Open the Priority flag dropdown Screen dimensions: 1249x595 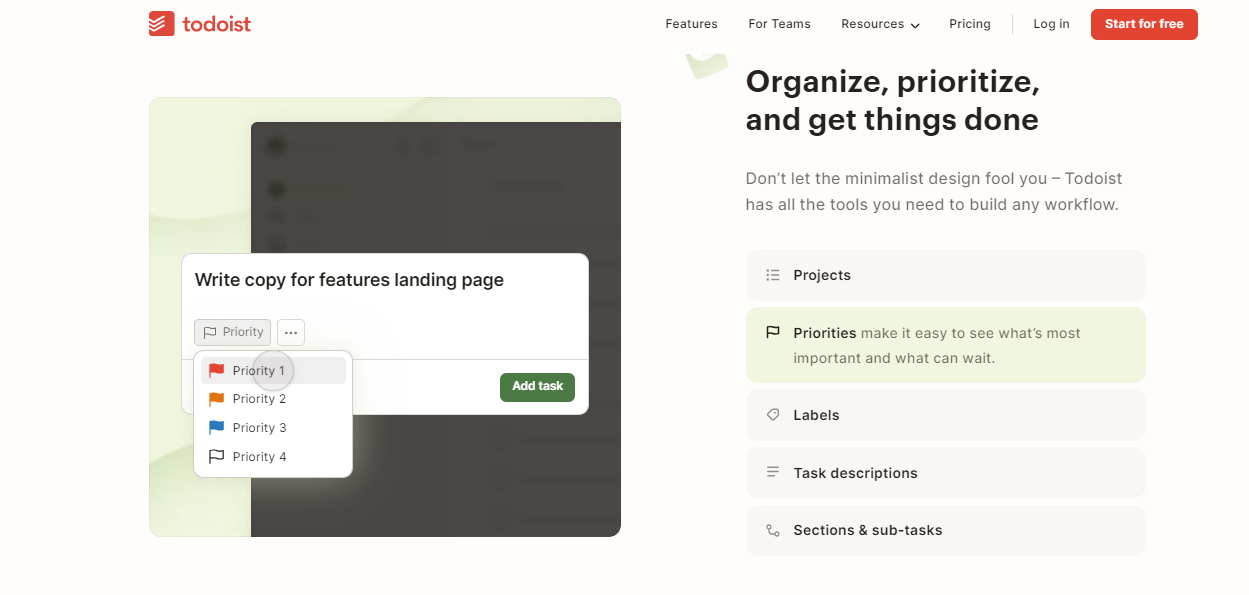[232, 332]
